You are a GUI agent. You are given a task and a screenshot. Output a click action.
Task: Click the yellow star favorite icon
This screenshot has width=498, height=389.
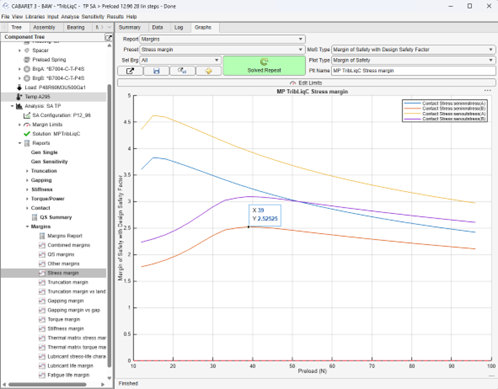click(x=209, y=71)
